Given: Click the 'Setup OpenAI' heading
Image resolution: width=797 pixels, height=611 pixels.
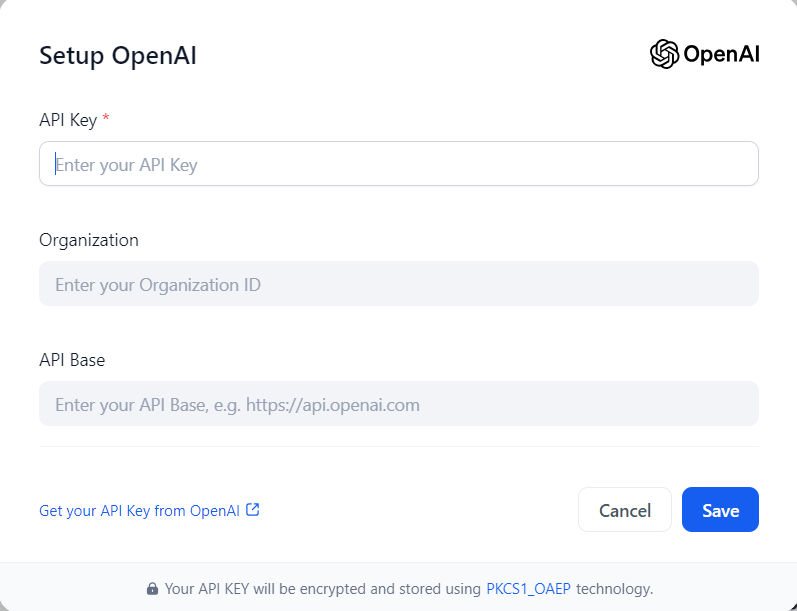Looking at the screenshot, I should [118, 56].
